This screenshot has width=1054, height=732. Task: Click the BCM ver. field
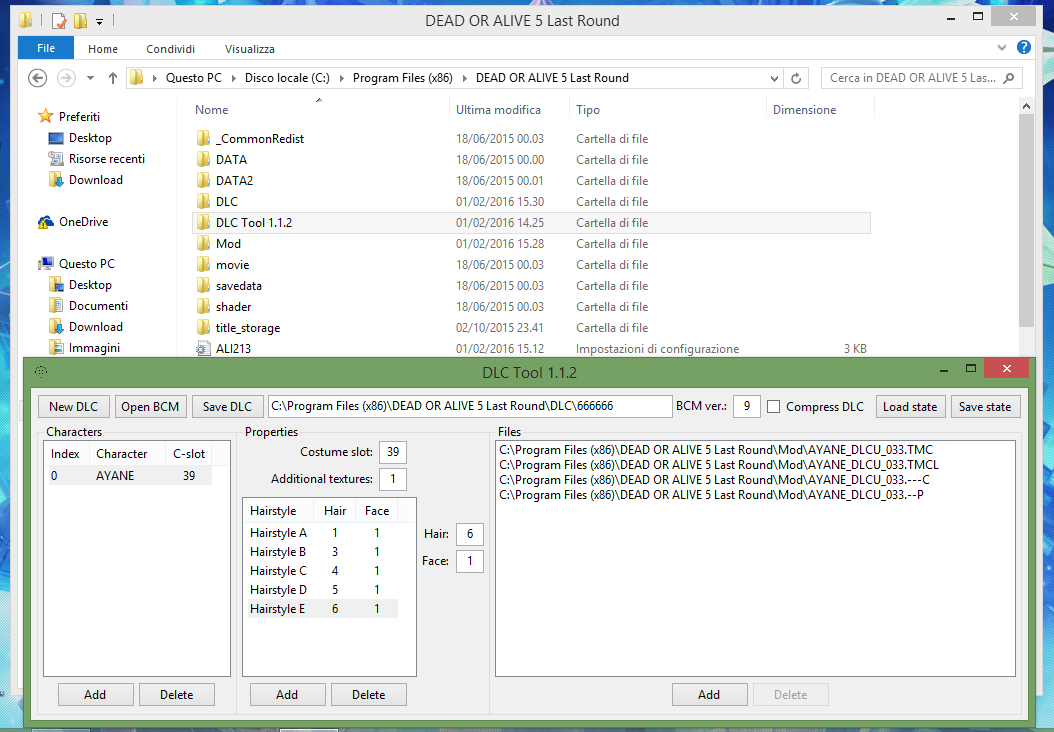pyautogui.click(x=746, y=407)
